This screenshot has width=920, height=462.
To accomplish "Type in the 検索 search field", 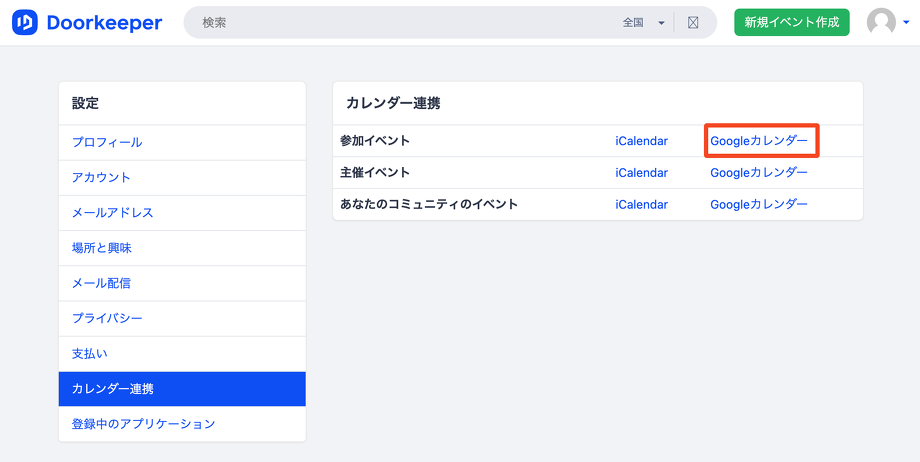I will pos(400,22).
